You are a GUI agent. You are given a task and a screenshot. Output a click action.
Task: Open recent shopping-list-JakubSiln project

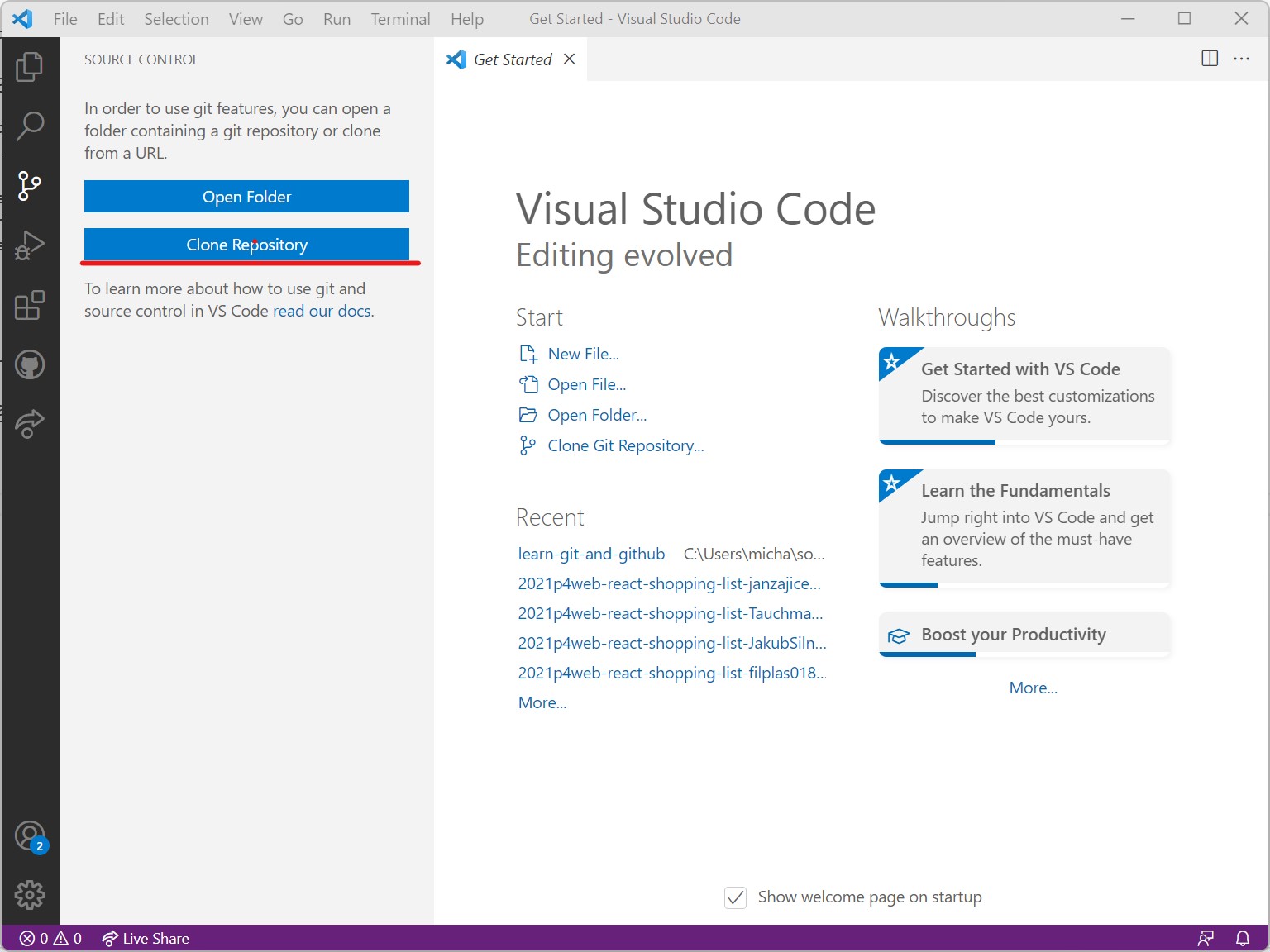(x=672, y=643)
